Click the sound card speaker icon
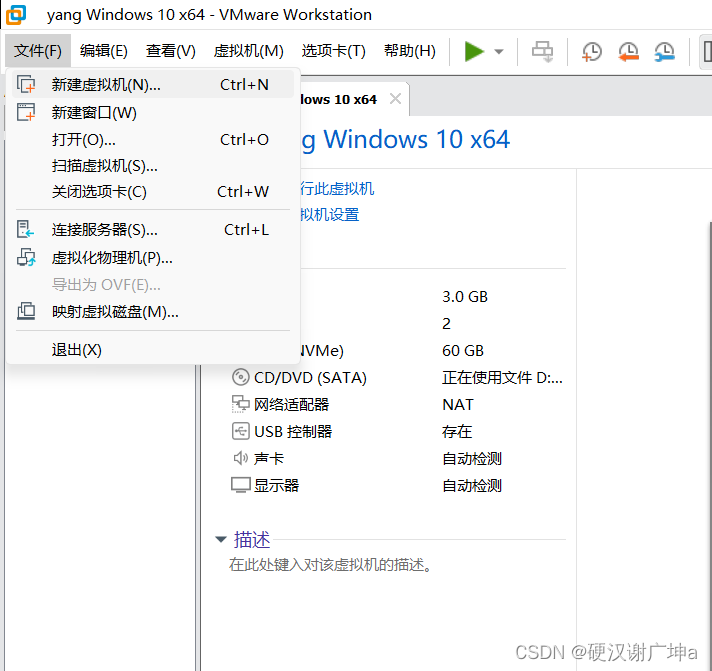 click(x=240, y=458)
